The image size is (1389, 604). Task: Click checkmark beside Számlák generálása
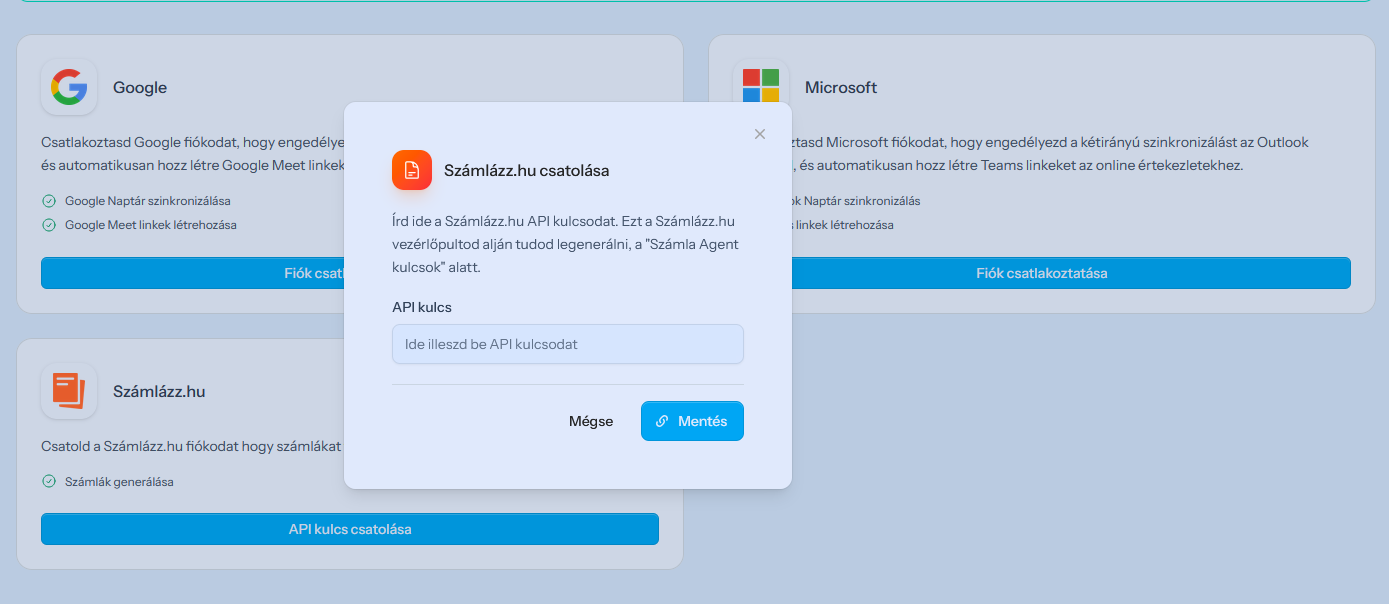[x=49, y=482]
